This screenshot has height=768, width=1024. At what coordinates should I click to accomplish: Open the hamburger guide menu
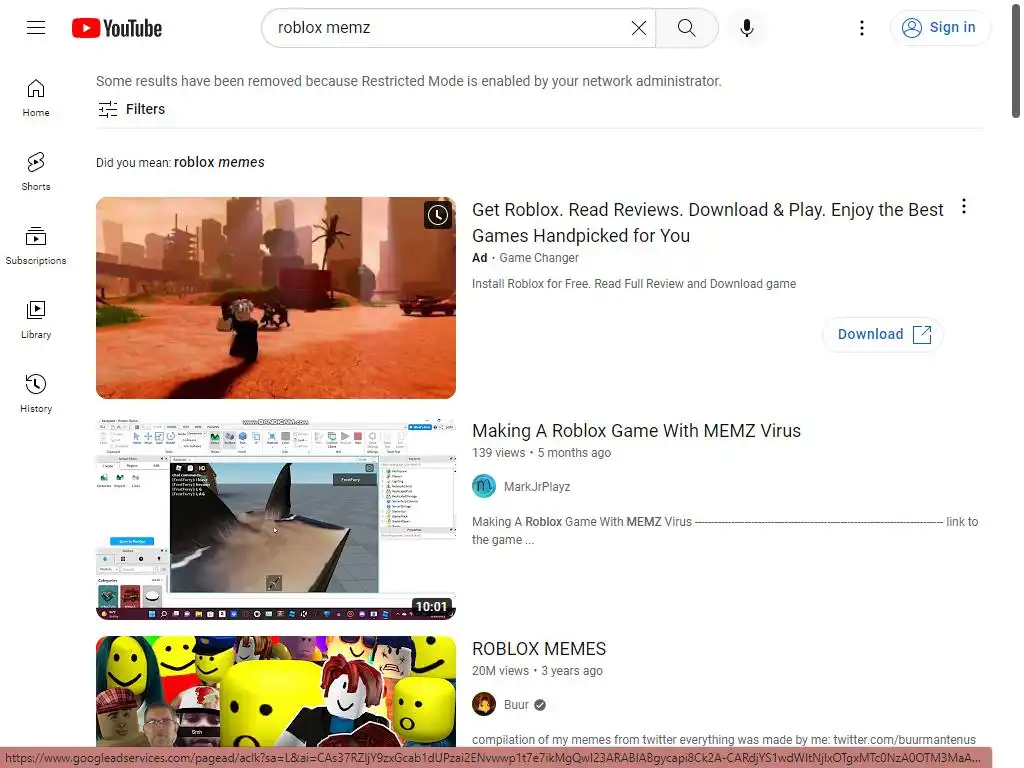click(x=36, y=27)
